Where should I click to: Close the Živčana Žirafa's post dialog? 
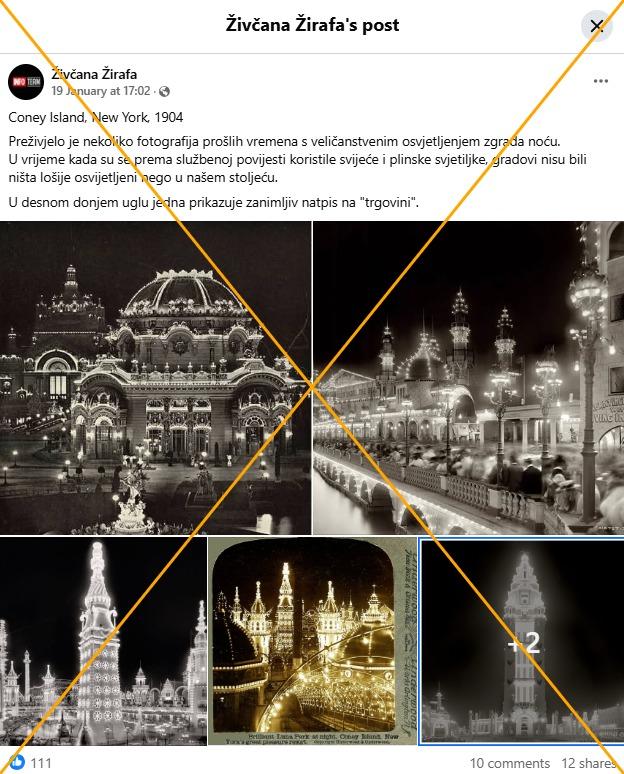coord(596,26)
